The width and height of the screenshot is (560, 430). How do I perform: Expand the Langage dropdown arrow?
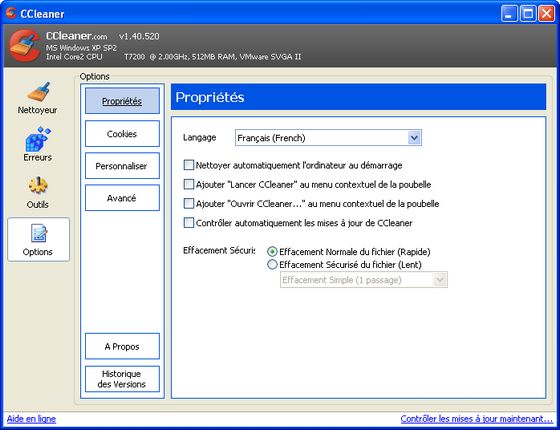pos(414,138)
